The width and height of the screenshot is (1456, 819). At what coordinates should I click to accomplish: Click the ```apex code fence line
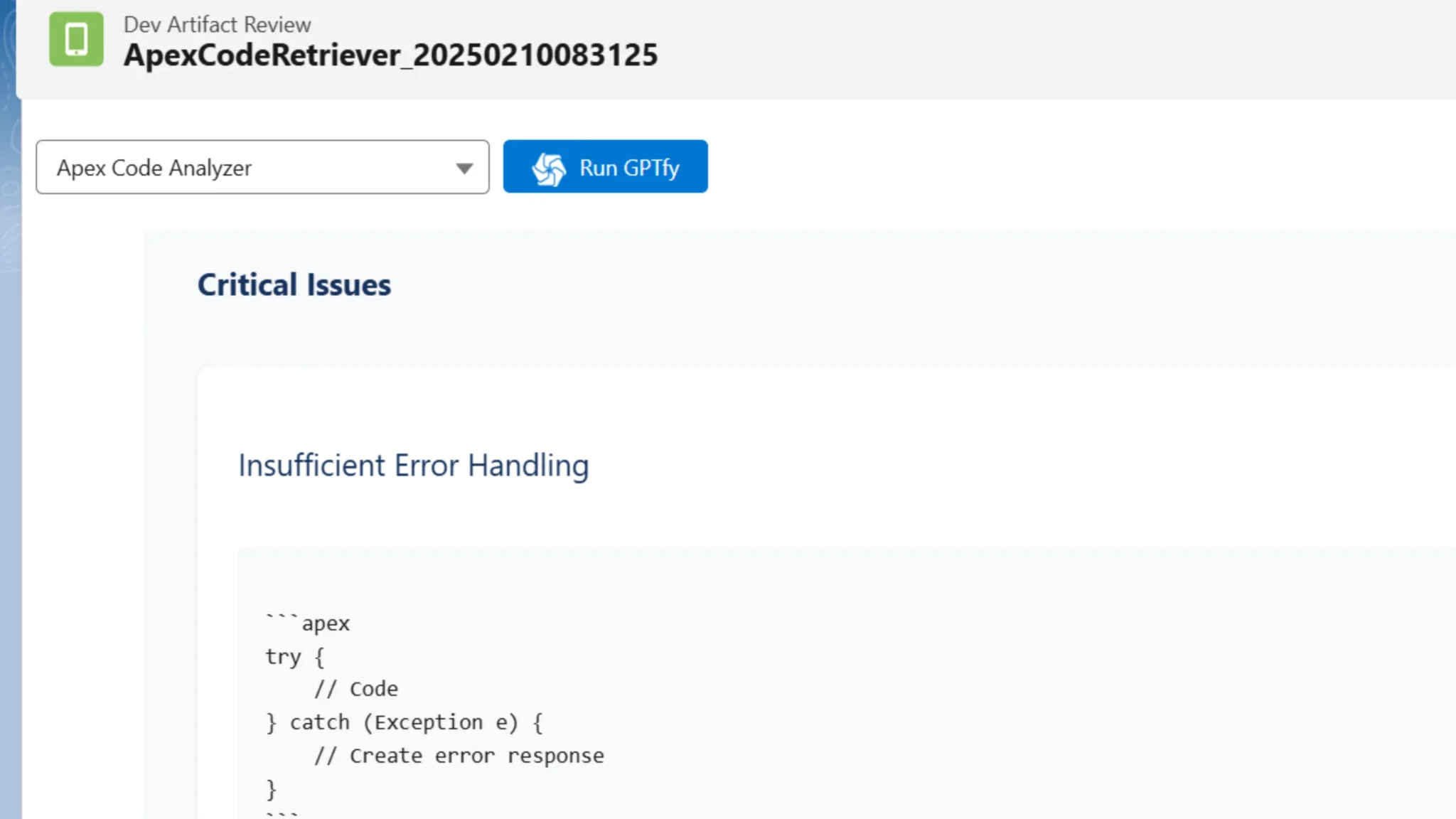(x=308, y=623)
